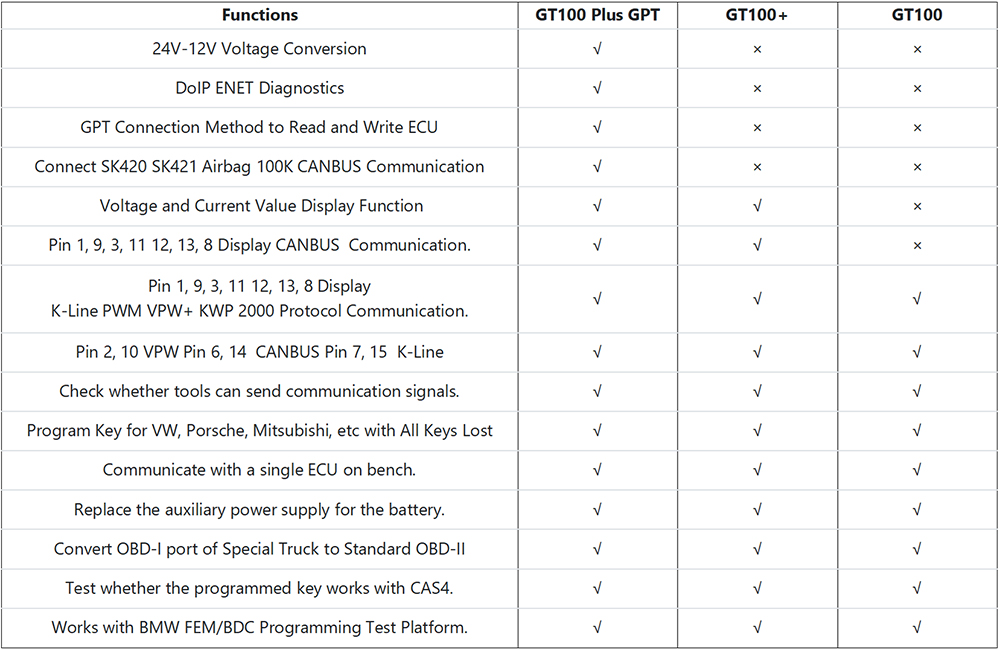Click 'Program Key for VW, Porsche, Mitsubishi' row
The height and width of the screenshot is (650, 1000).
click(x=259, y=431)
